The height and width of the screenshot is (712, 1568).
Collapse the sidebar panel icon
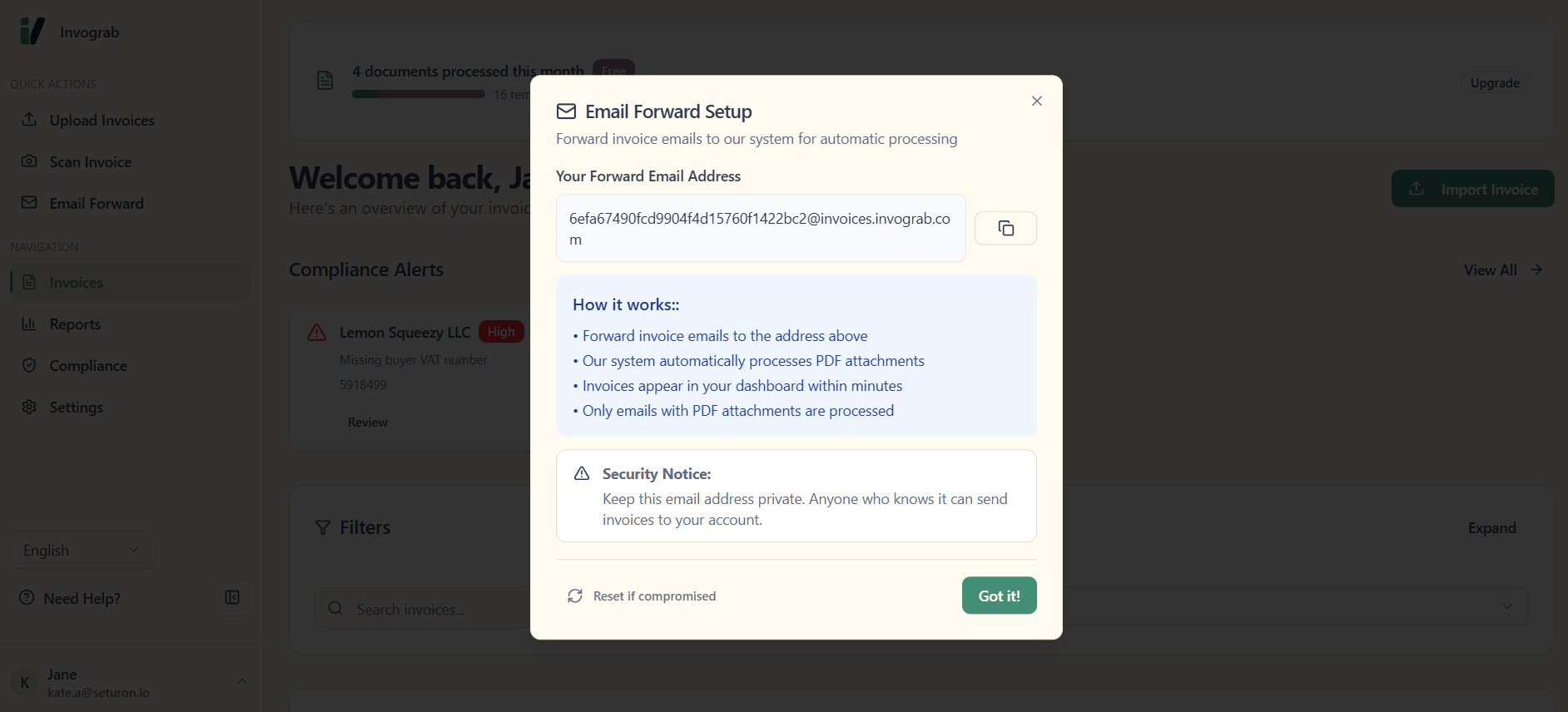coord(232,598)
